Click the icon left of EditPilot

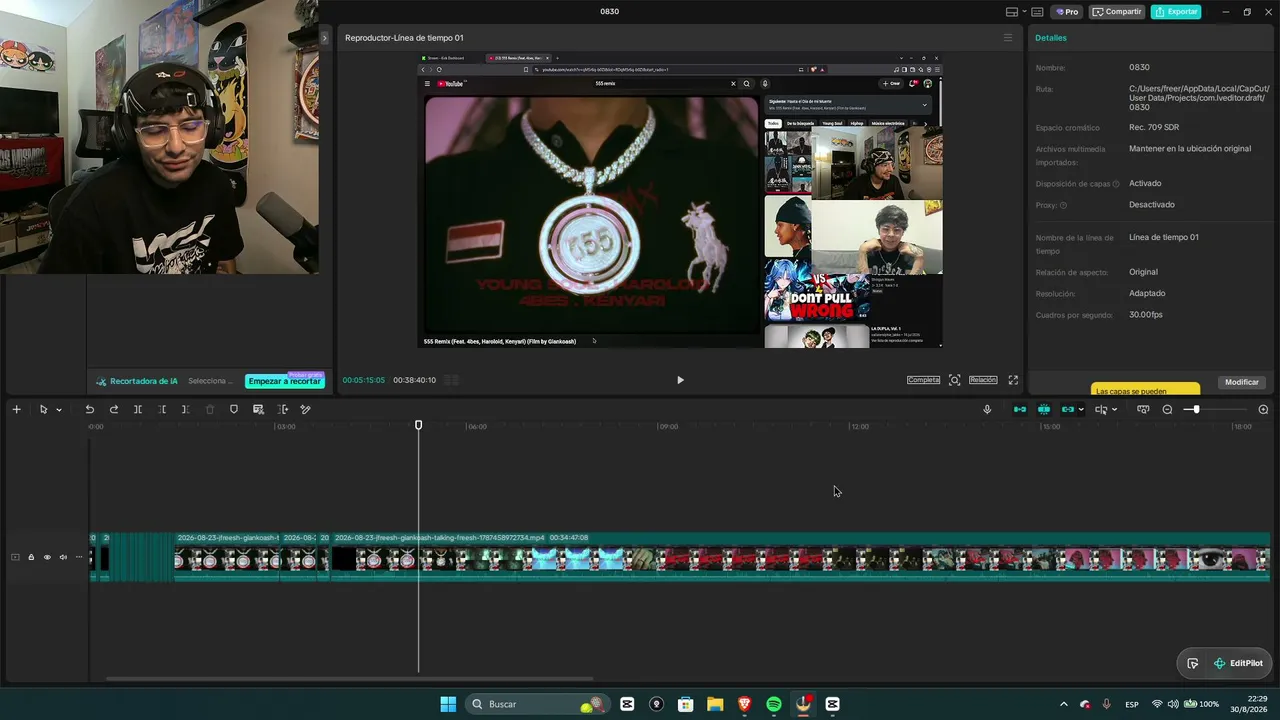(1193, 663)
